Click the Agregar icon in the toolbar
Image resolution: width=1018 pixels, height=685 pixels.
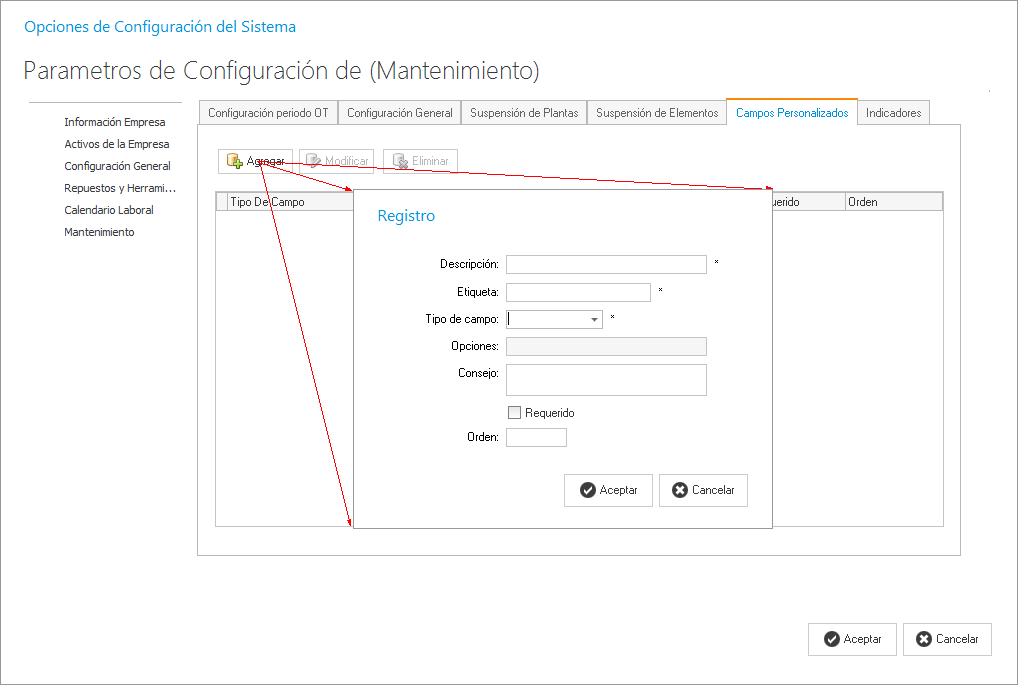(235, 161)
